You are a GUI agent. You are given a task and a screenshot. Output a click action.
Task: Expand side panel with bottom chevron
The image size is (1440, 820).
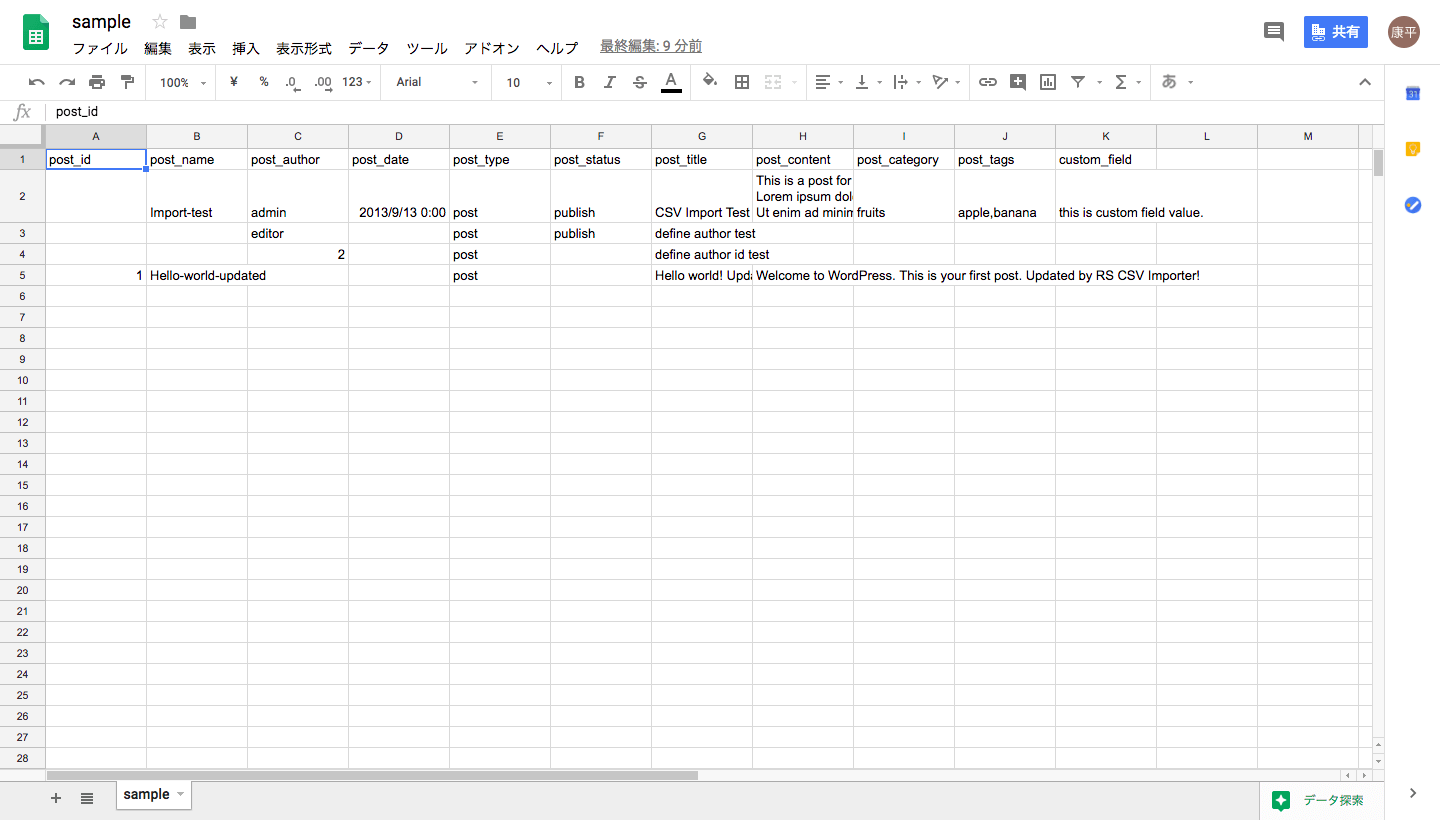tap(1413, 793)
